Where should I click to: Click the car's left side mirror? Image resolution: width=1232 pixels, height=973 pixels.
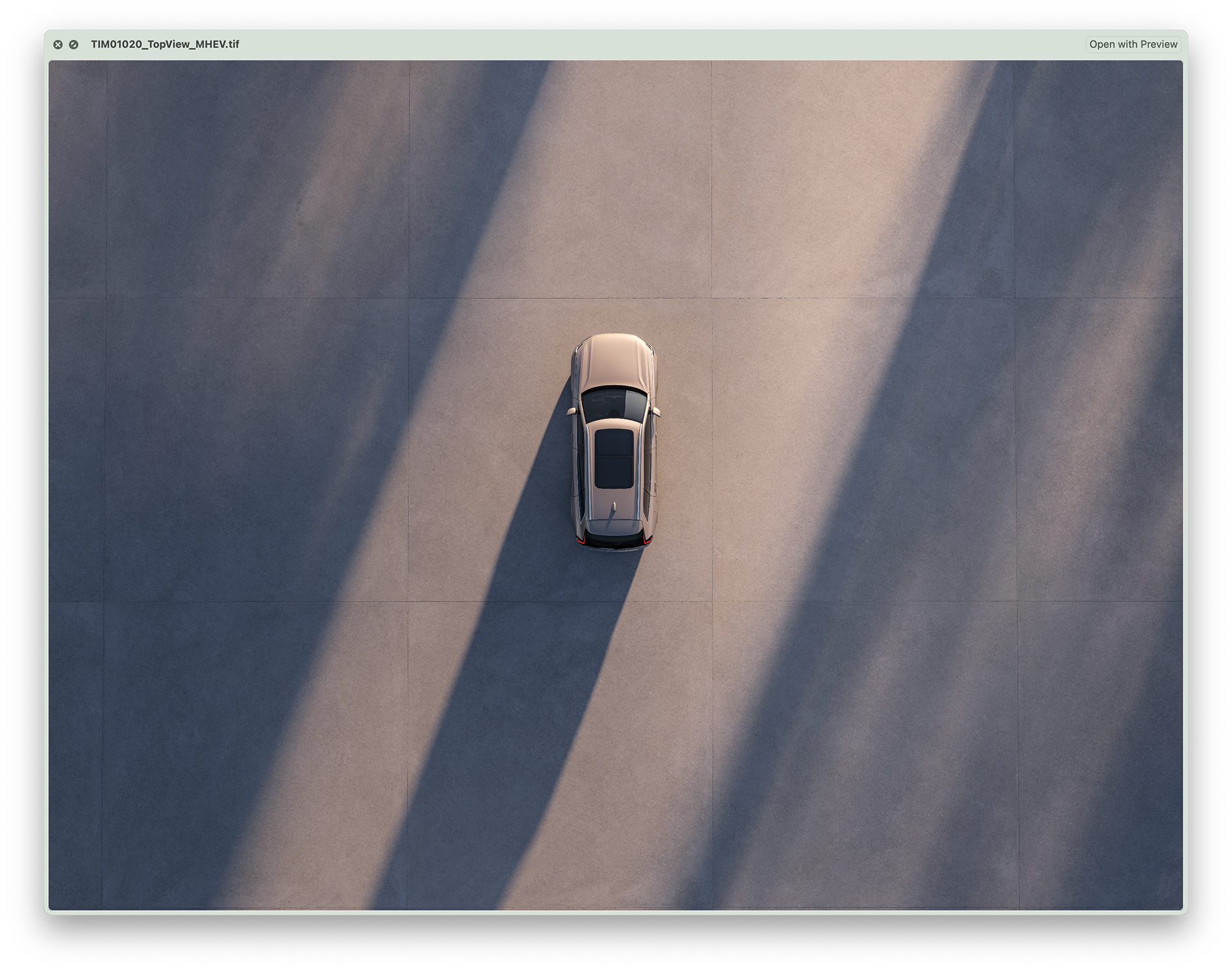(x=570, y=410)
